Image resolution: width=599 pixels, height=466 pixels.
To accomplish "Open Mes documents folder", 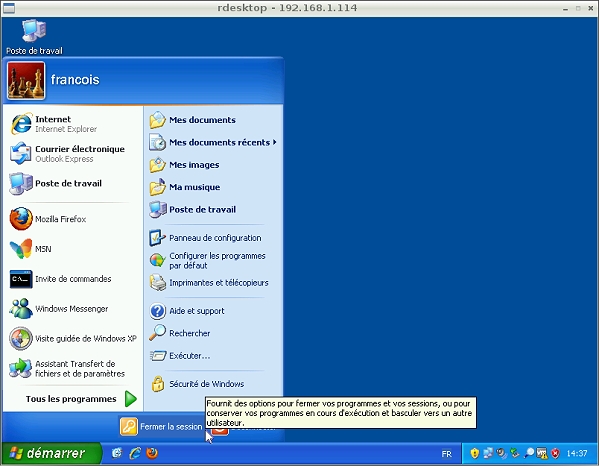I will (x=213, y=120).
